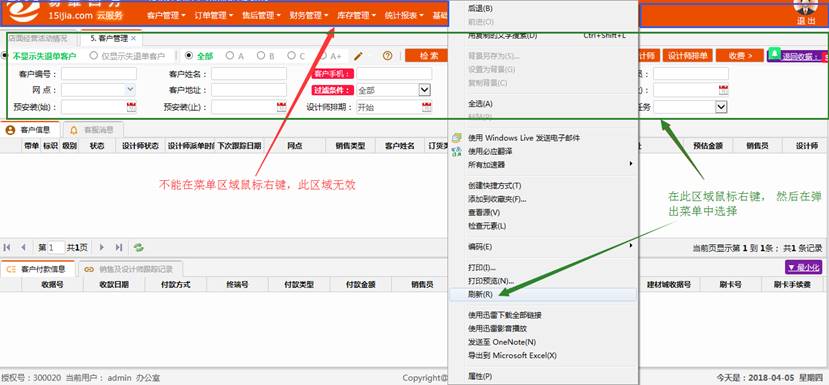Expand the 过滤条件 dropdown arrow
This screenshot has width=829, height=385.
425,90
